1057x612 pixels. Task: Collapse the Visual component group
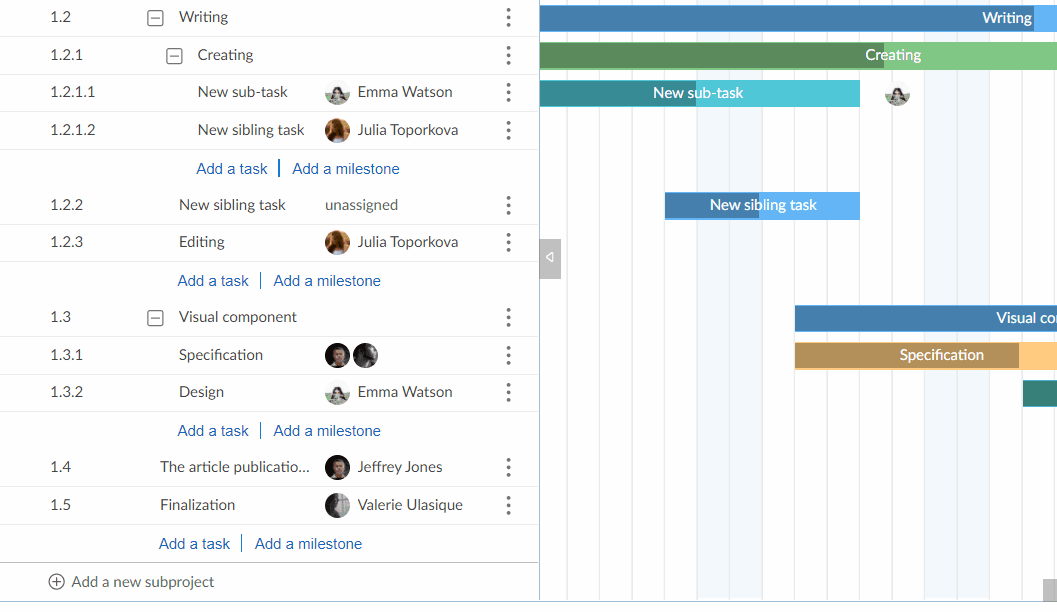point(155,317)
